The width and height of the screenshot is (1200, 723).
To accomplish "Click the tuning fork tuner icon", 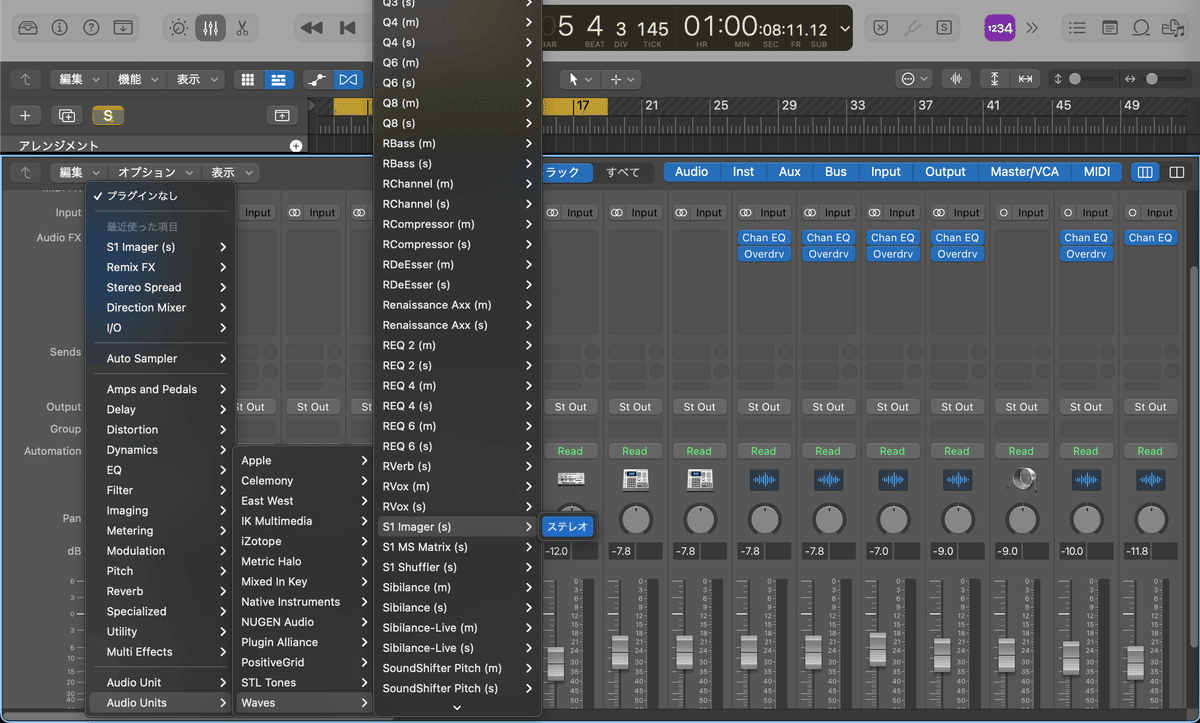I will 912,28.
